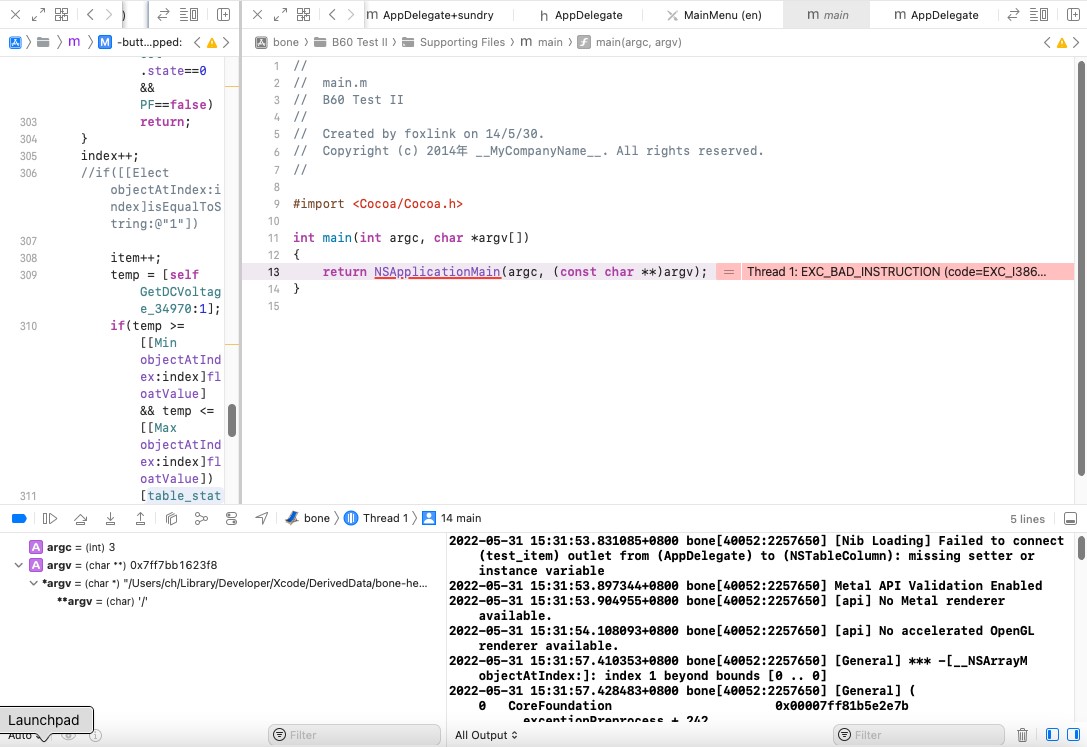Click the console Filter input field

920,735
